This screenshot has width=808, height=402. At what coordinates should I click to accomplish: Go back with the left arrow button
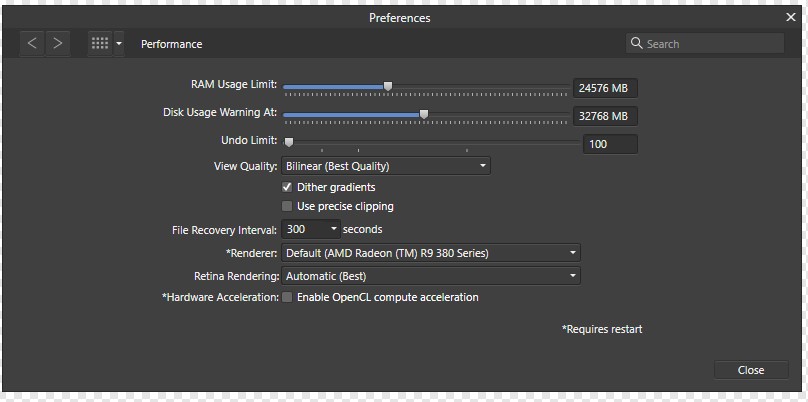tap(32, 44)
